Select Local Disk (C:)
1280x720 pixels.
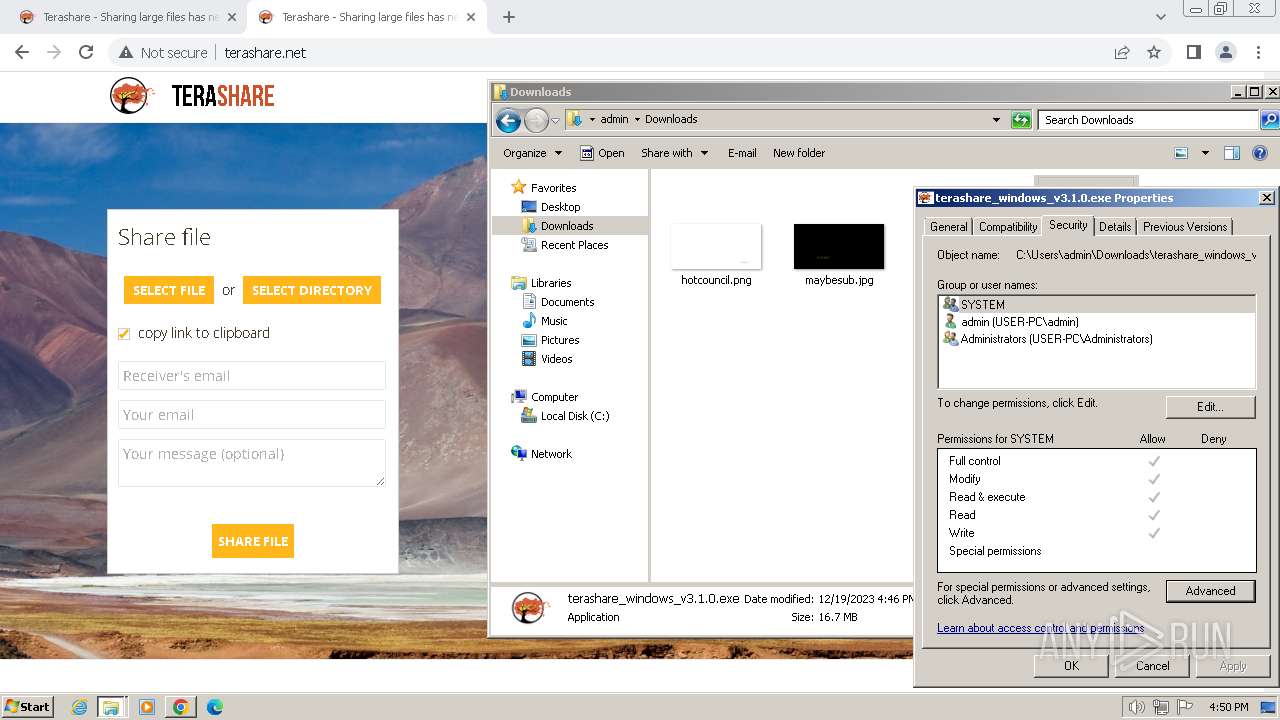coord(574,416)
